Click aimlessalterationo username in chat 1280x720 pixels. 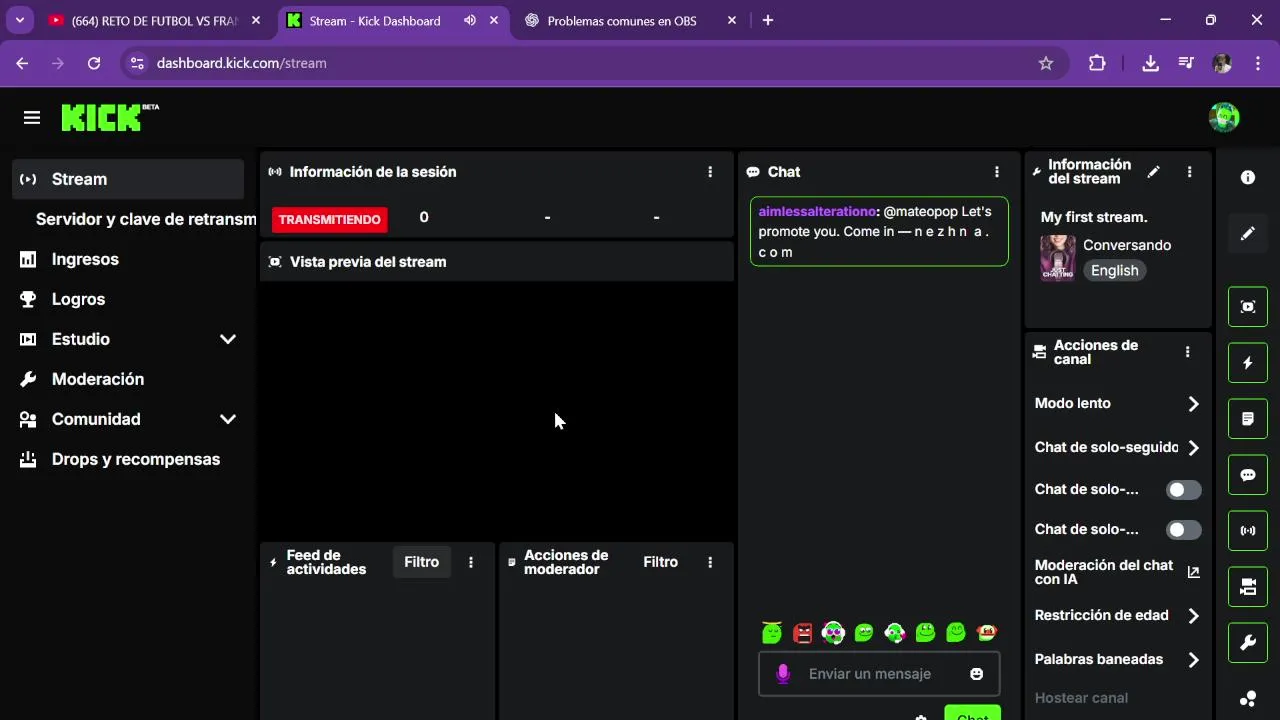click(817, 212)
